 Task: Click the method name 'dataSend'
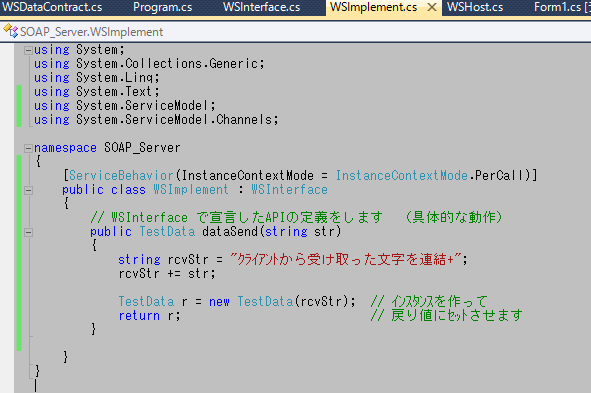click(230, 231)
